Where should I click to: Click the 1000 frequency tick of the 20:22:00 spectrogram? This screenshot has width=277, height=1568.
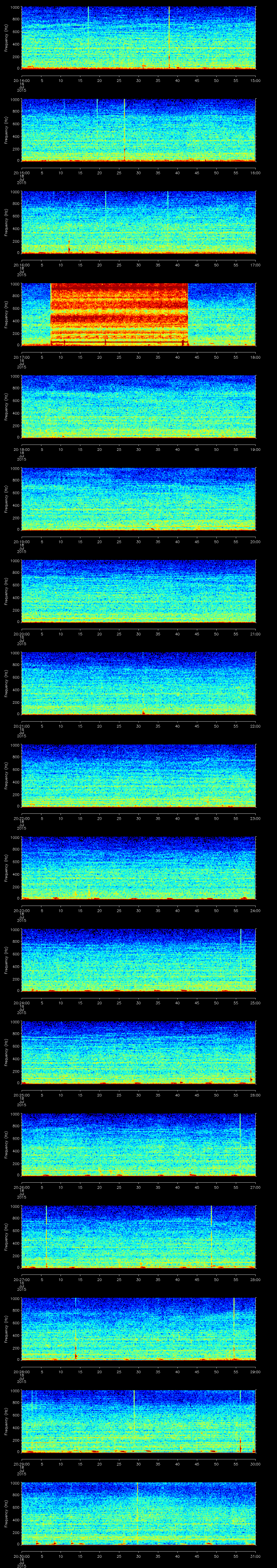(x=15, y=745)
